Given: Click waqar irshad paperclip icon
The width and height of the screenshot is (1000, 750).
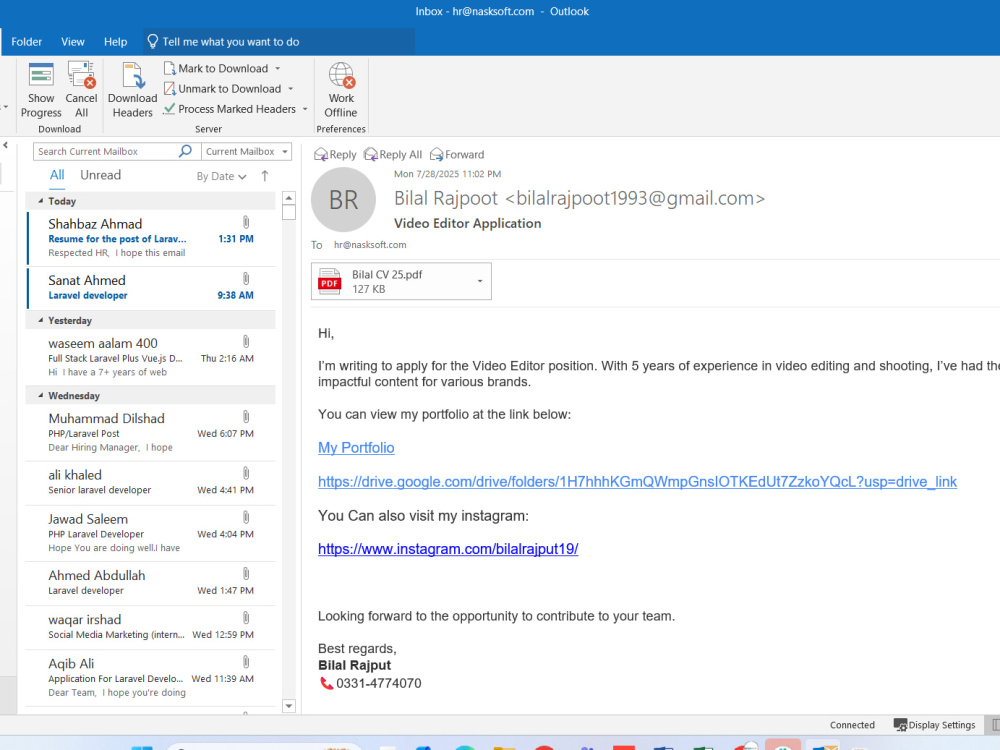Looking at the screenshot, I should click(x=246, y=618).
